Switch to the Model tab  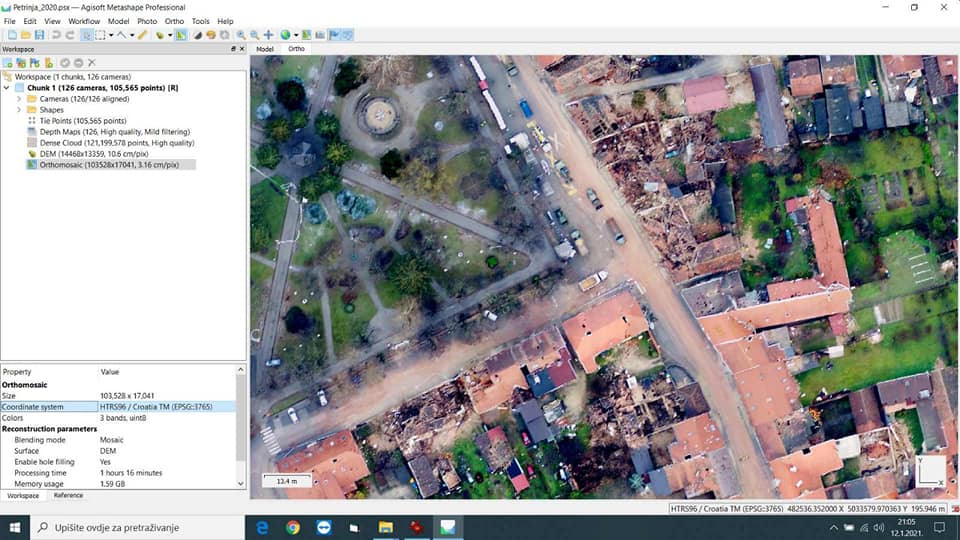[x=265, y=48]
